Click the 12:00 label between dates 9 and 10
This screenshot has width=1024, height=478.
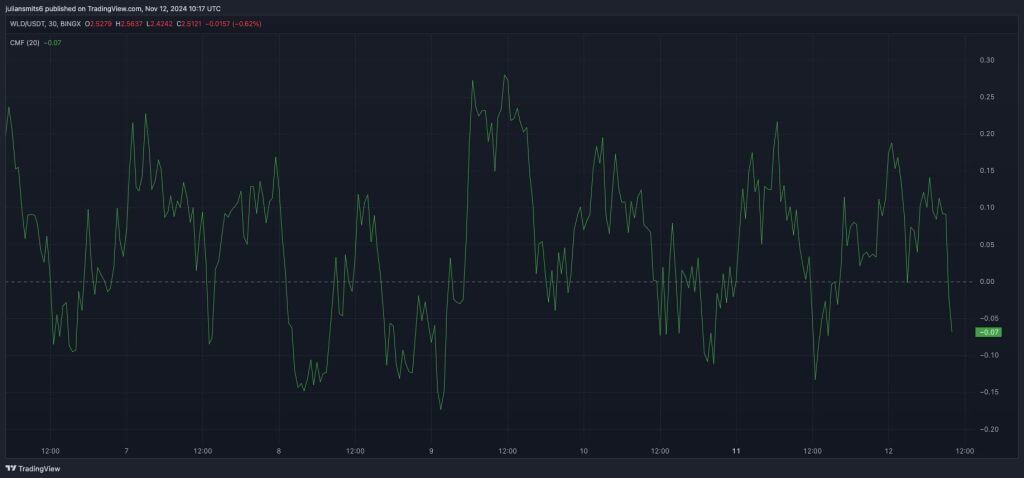pos(507,451)
